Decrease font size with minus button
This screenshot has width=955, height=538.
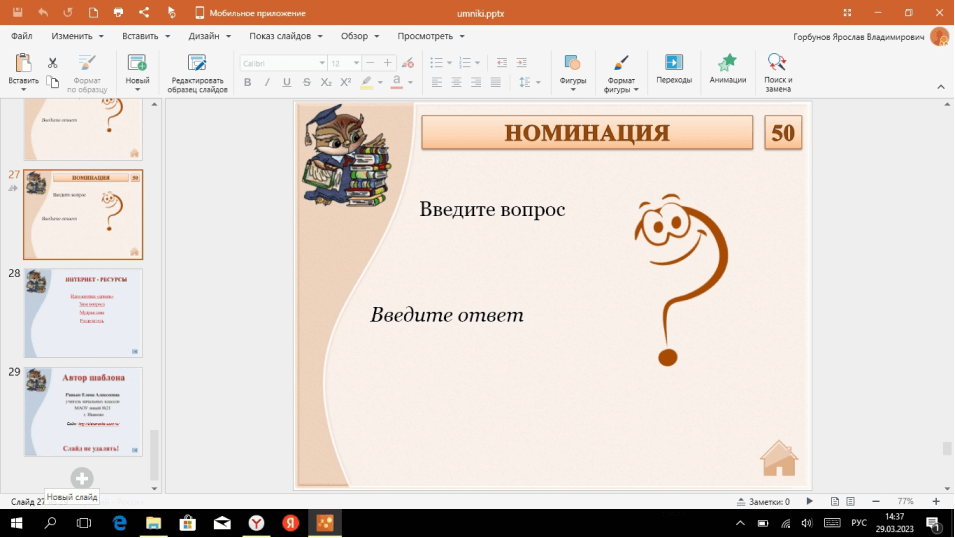[370, 63]
